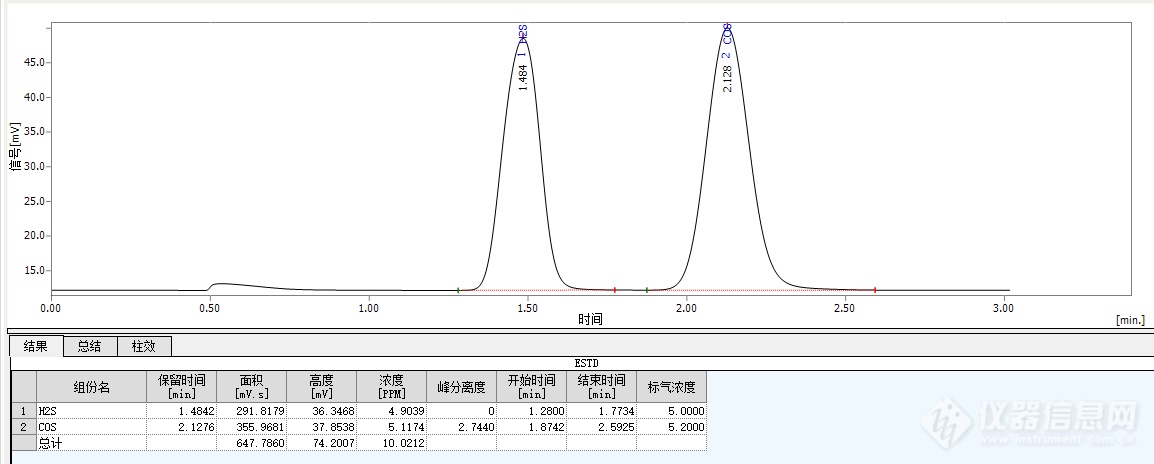Click the 峰分离度 column header
The width and height of the screenshot is (1154, 464).
pyautogui.click(x=461, y=387)
